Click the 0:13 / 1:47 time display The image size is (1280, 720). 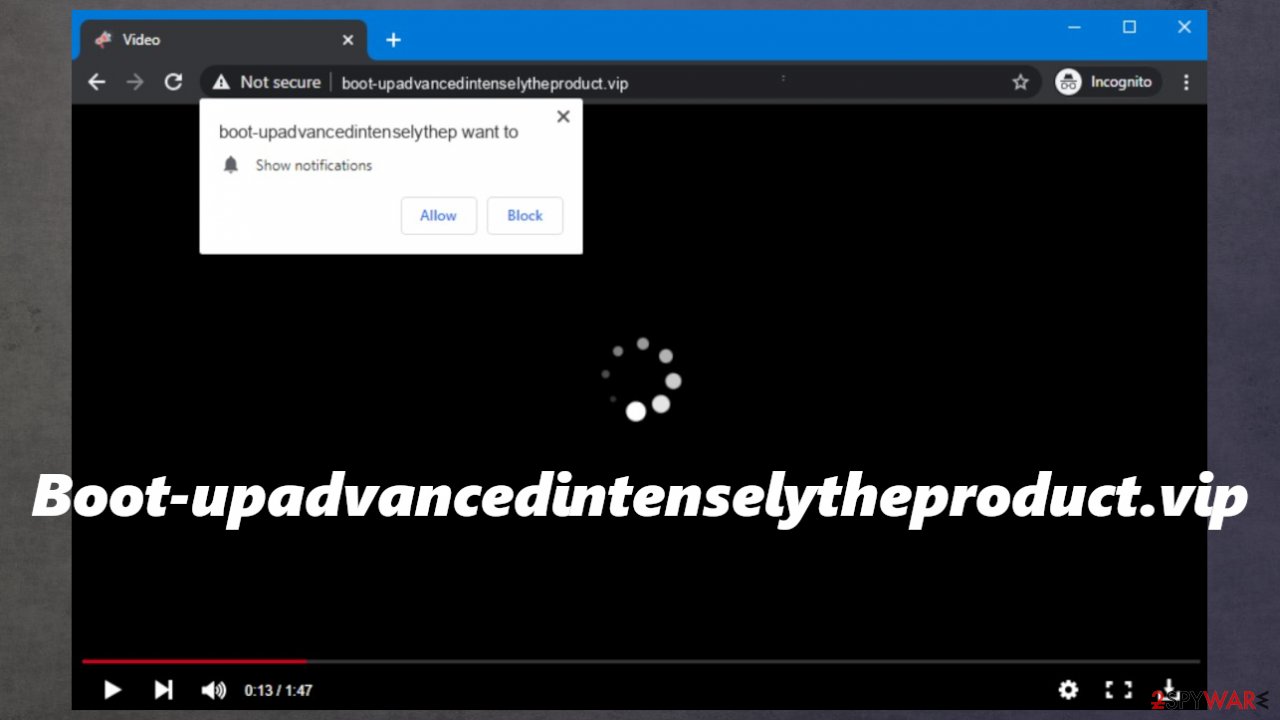click(x=278, y=690)
